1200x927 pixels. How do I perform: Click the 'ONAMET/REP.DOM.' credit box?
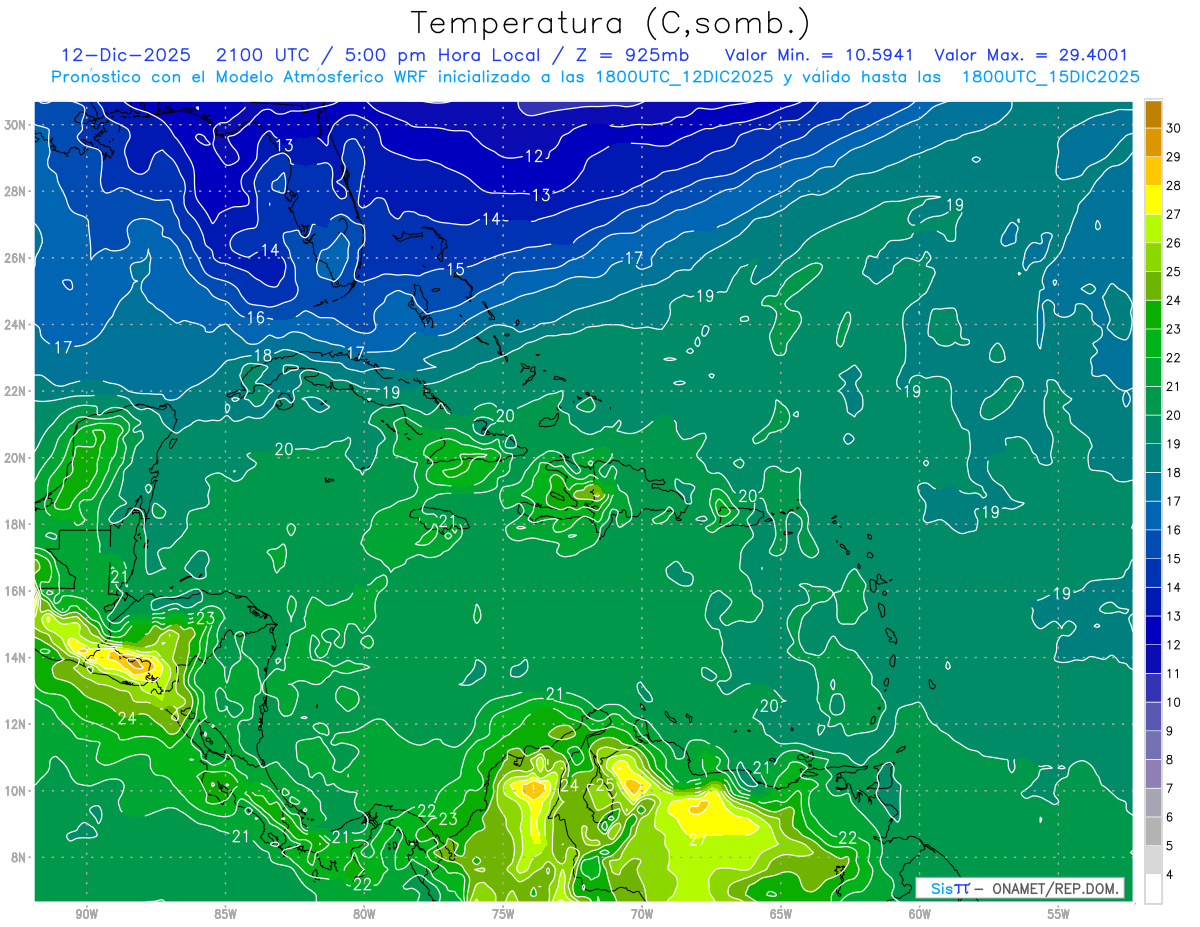[x=1020, y=888]
